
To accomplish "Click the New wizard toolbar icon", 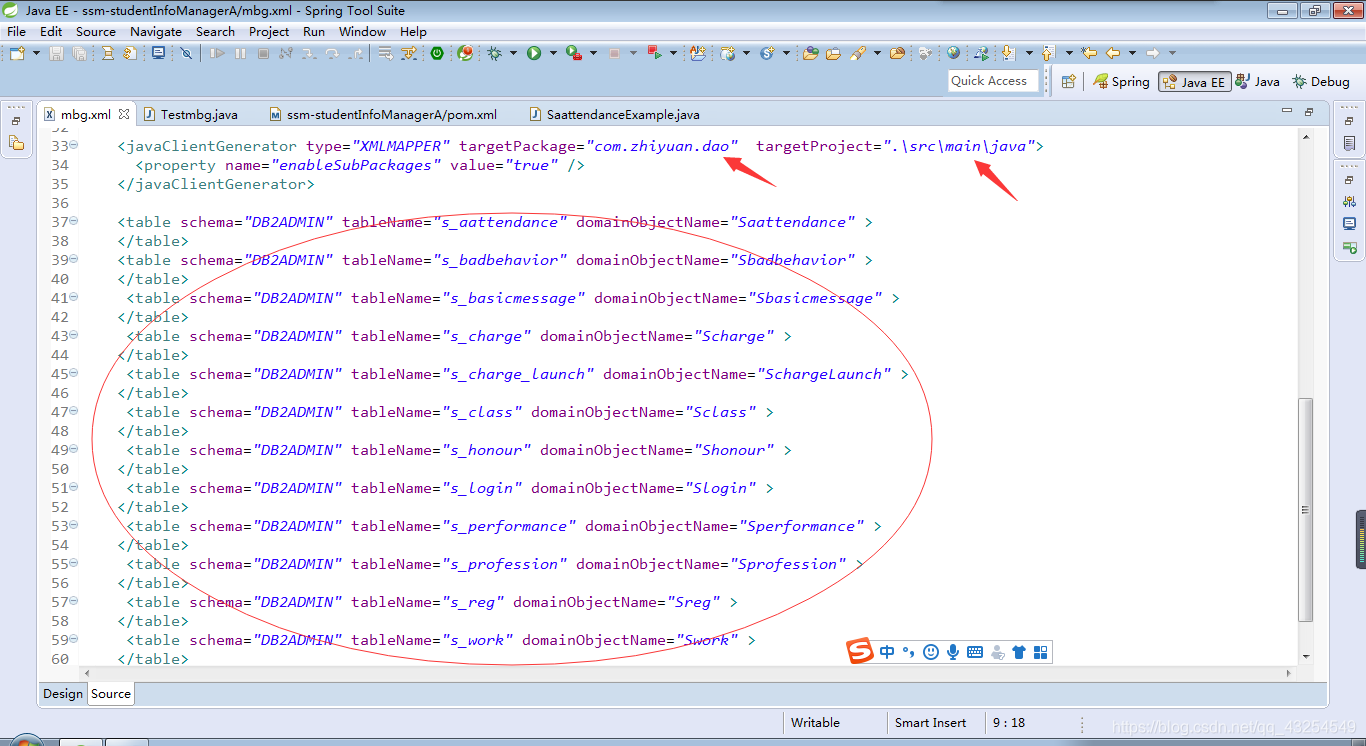I will (17, 53).
